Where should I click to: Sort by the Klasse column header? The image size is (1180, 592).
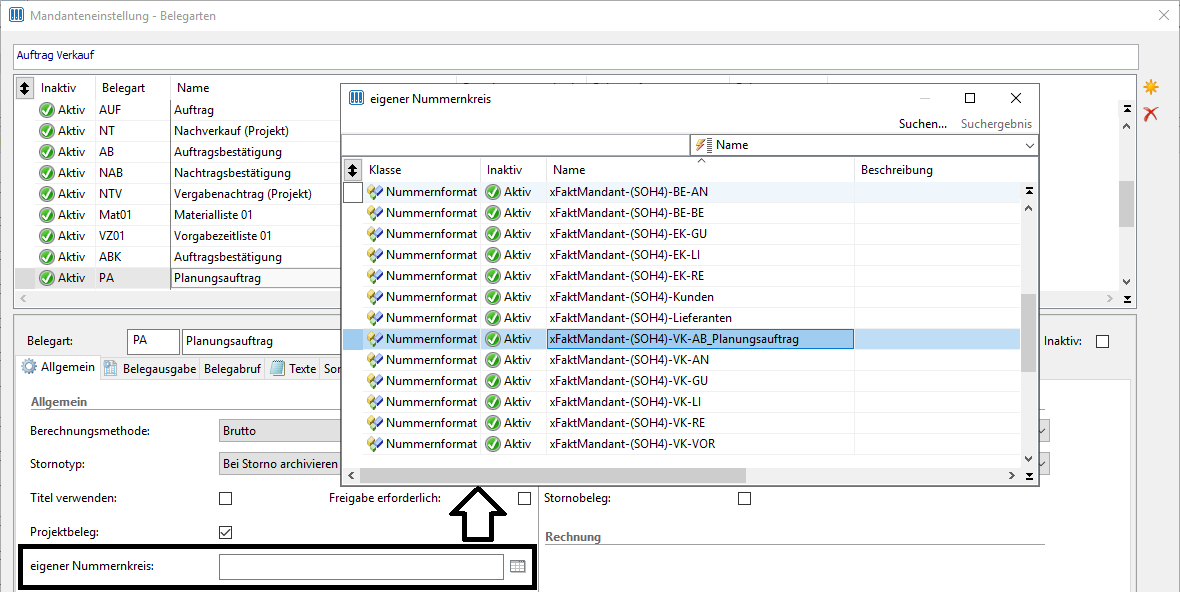422,170
